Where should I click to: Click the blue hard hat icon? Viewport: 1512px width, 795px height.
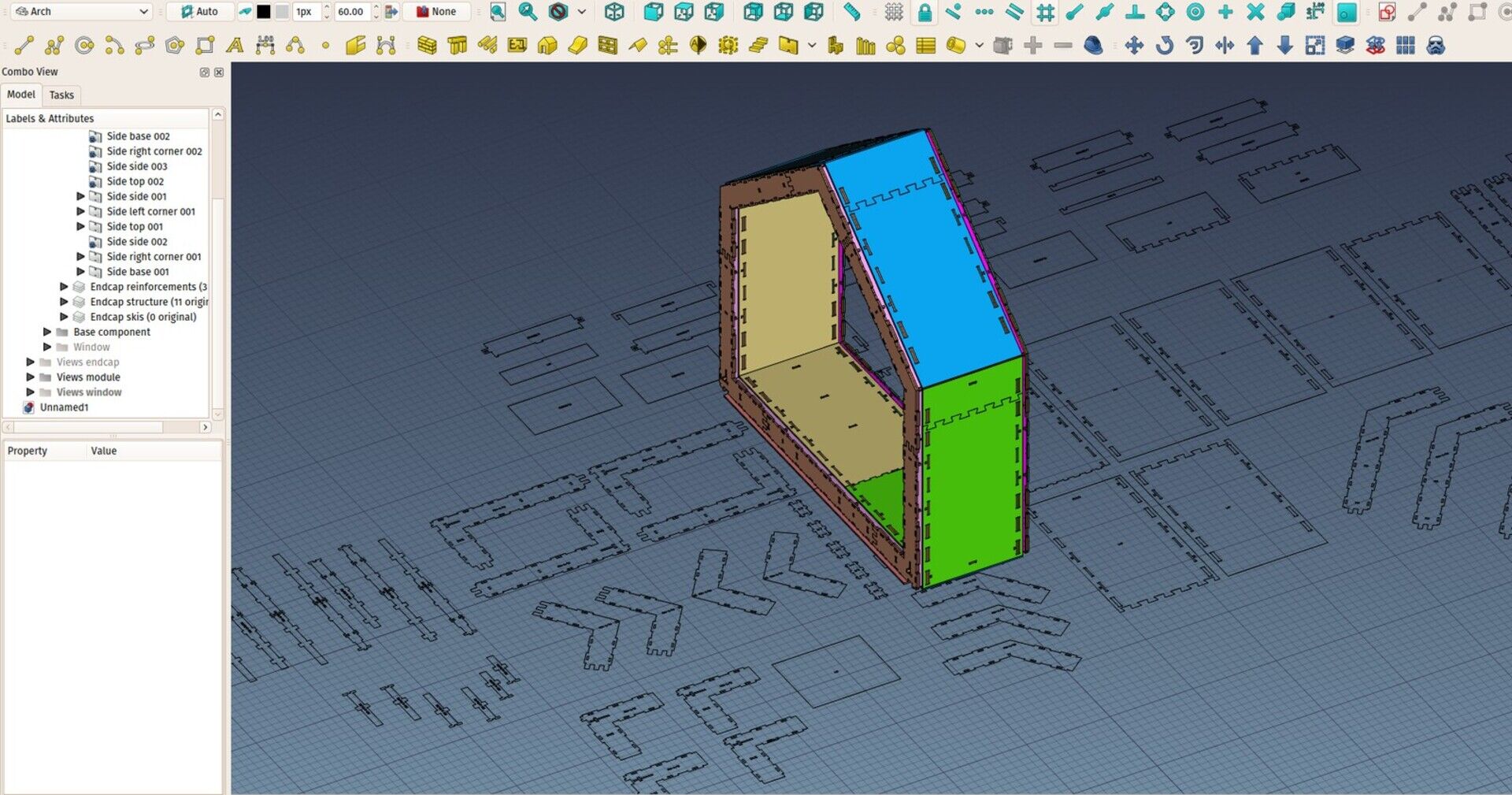pos(1094,46)
